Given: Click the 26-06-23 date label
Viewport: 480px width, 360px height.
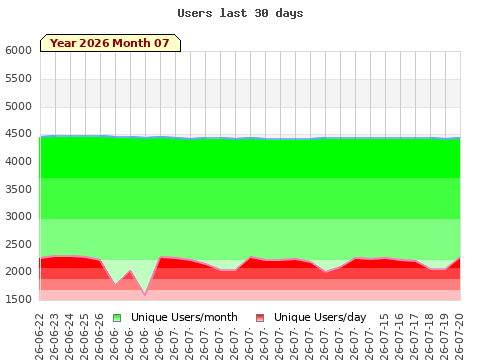Looking at the screenshot, I should pyautogui.click(x=54, y=336).
